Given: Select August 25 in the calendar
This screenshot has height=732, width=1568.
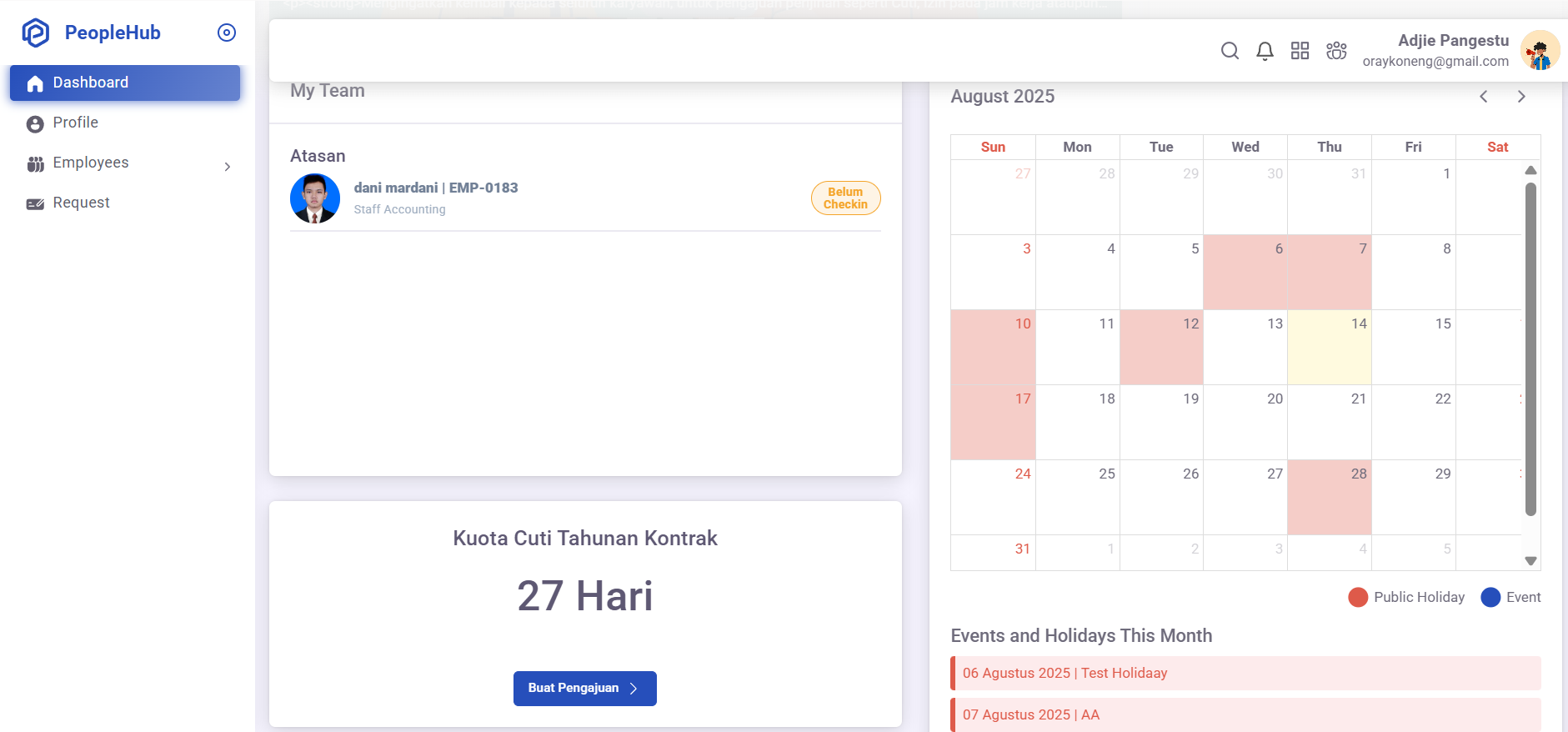Looking at the screenshot, I should 1077,497.
